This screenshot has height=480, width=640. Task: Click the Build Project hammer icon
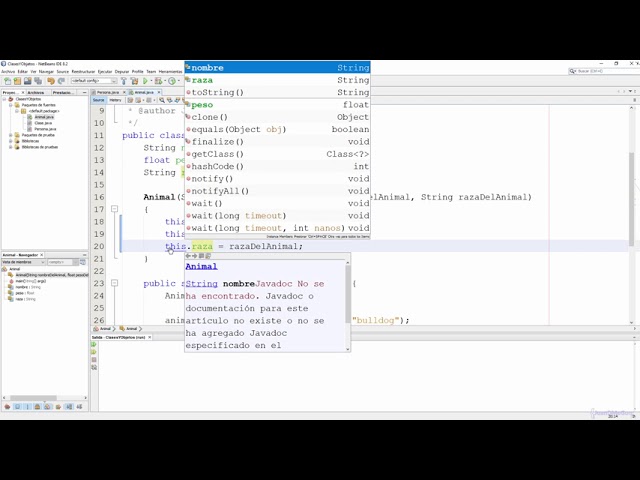coord(124,81)
